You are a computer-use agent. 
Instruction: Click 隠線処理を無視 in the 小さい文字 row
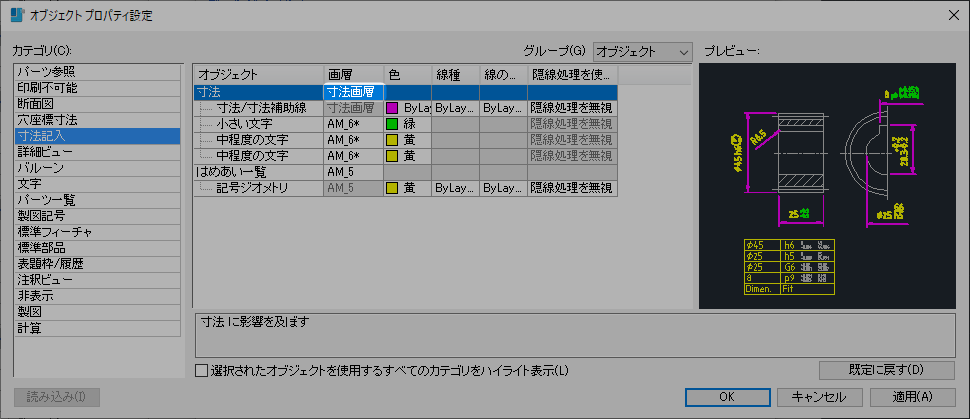(572, 124)
